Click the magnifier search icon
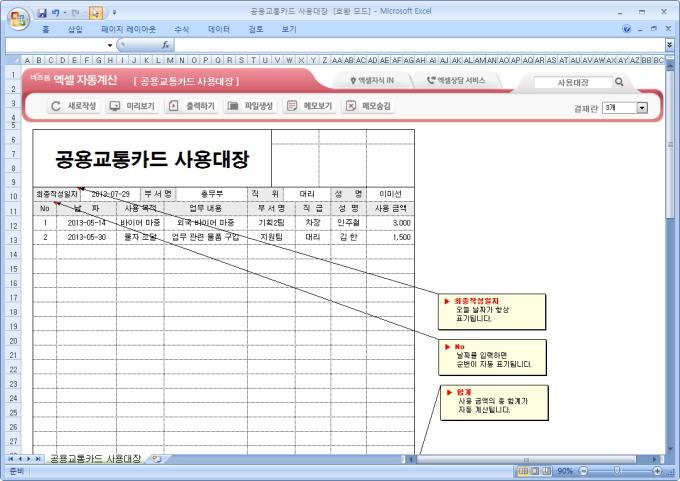This screenshot has width=680, height=481. tap(619, 82)
